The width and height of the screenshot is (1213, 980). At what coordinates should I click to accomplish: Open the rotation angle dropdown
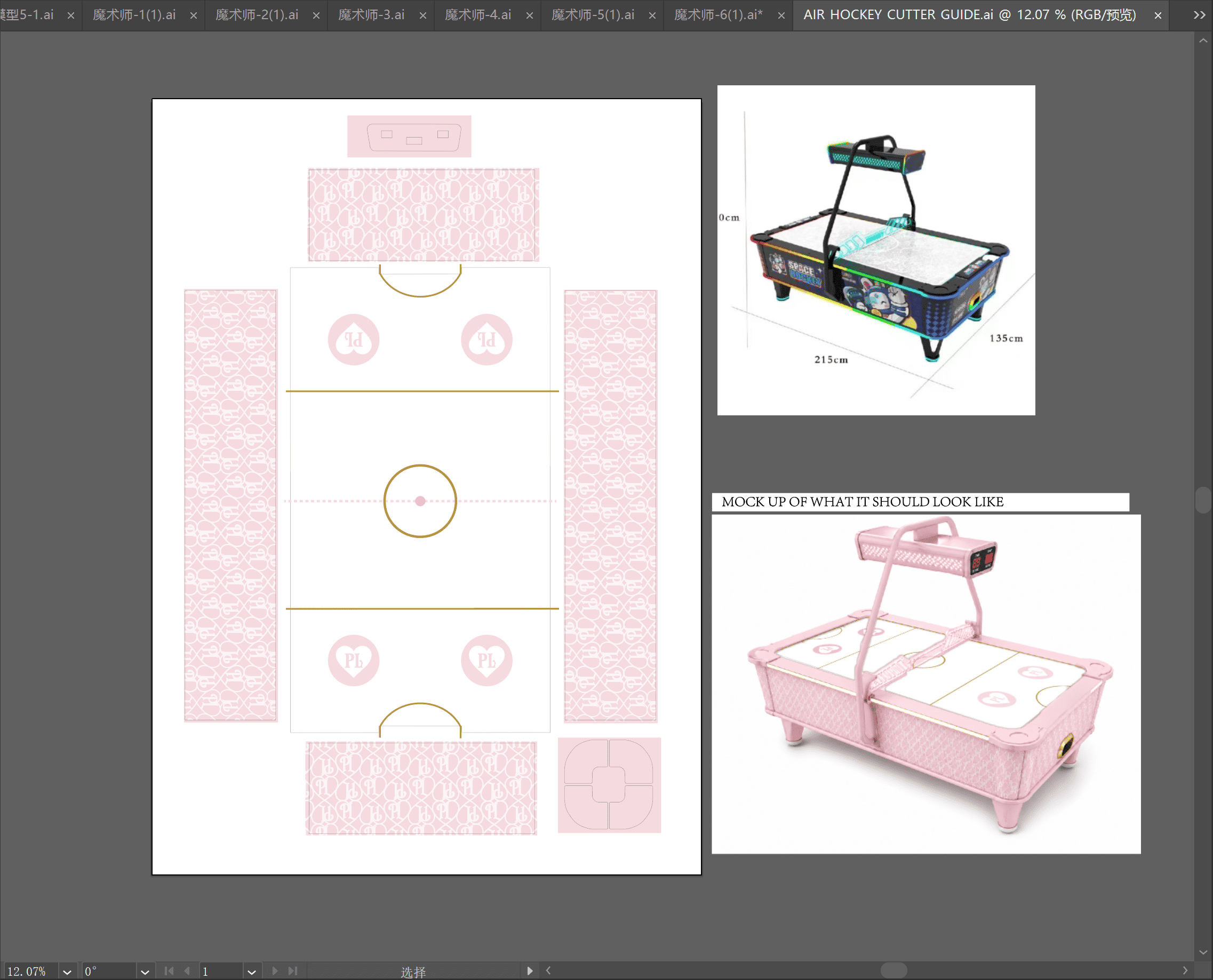click(145, 971)
